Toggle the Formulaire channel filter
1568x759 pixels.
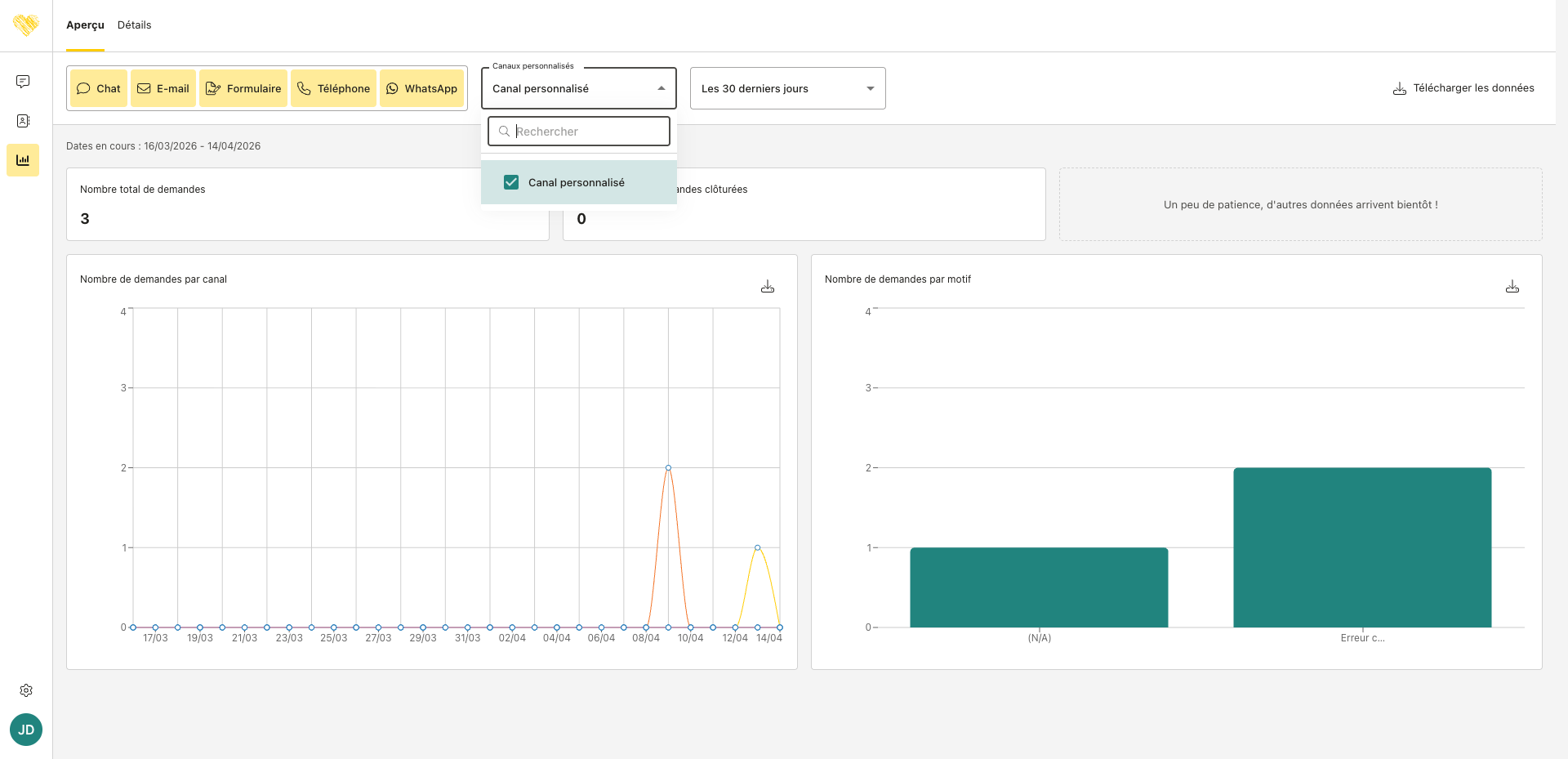[243, 88]
